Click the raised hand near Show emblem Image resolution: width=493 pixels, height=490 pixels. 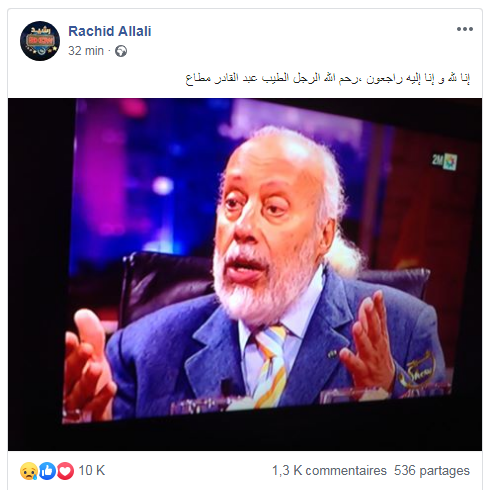(x=368, y=340)
